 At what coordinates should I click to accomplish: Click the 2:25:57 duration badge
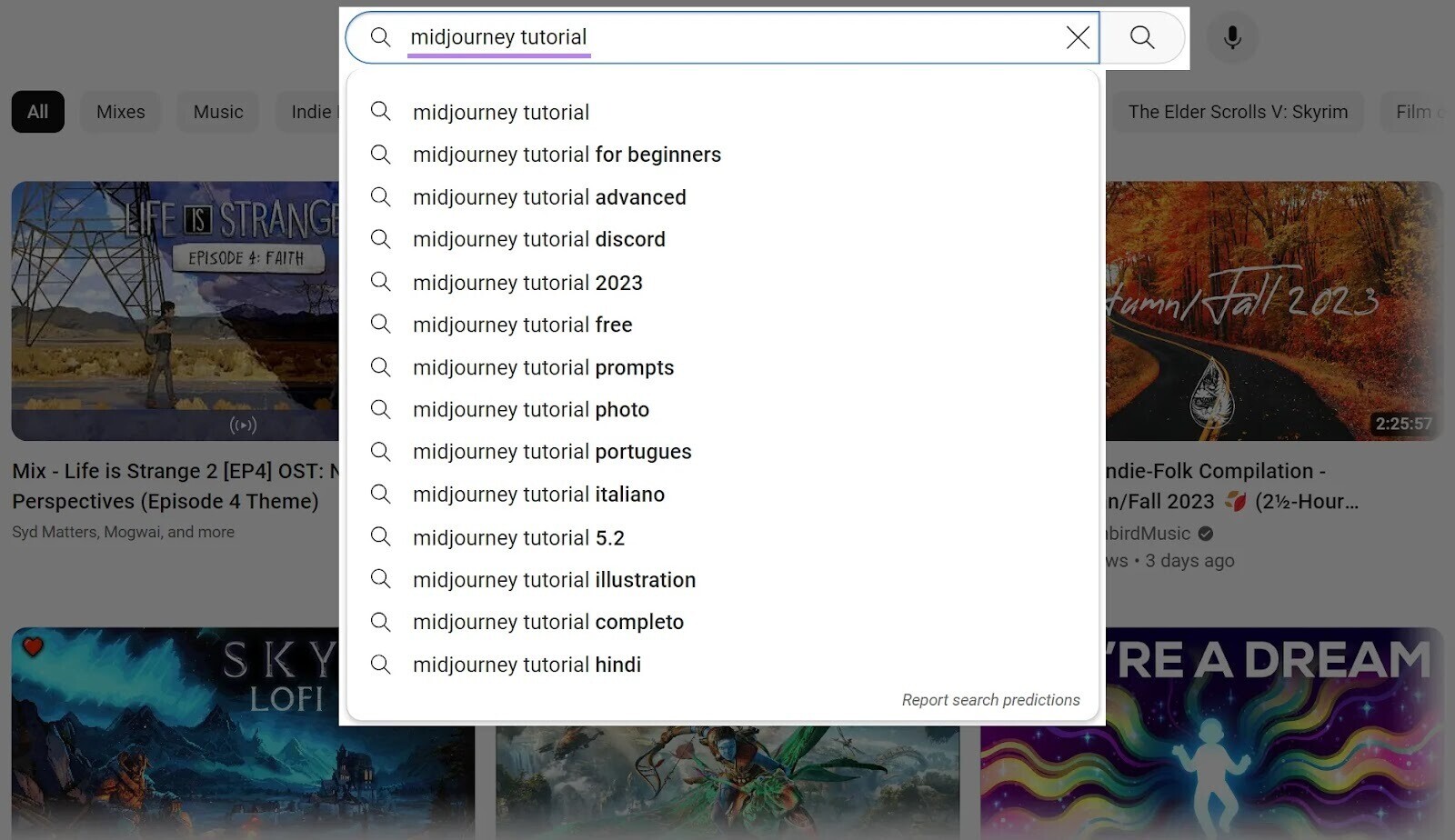[x=1401, y=424]
